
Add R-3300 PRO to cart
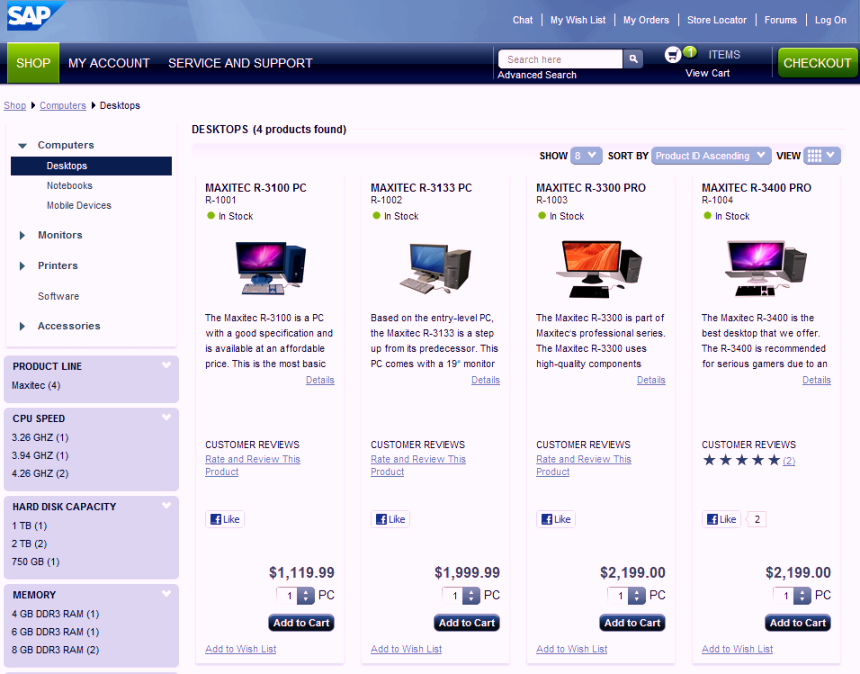[x=632, y=623]
